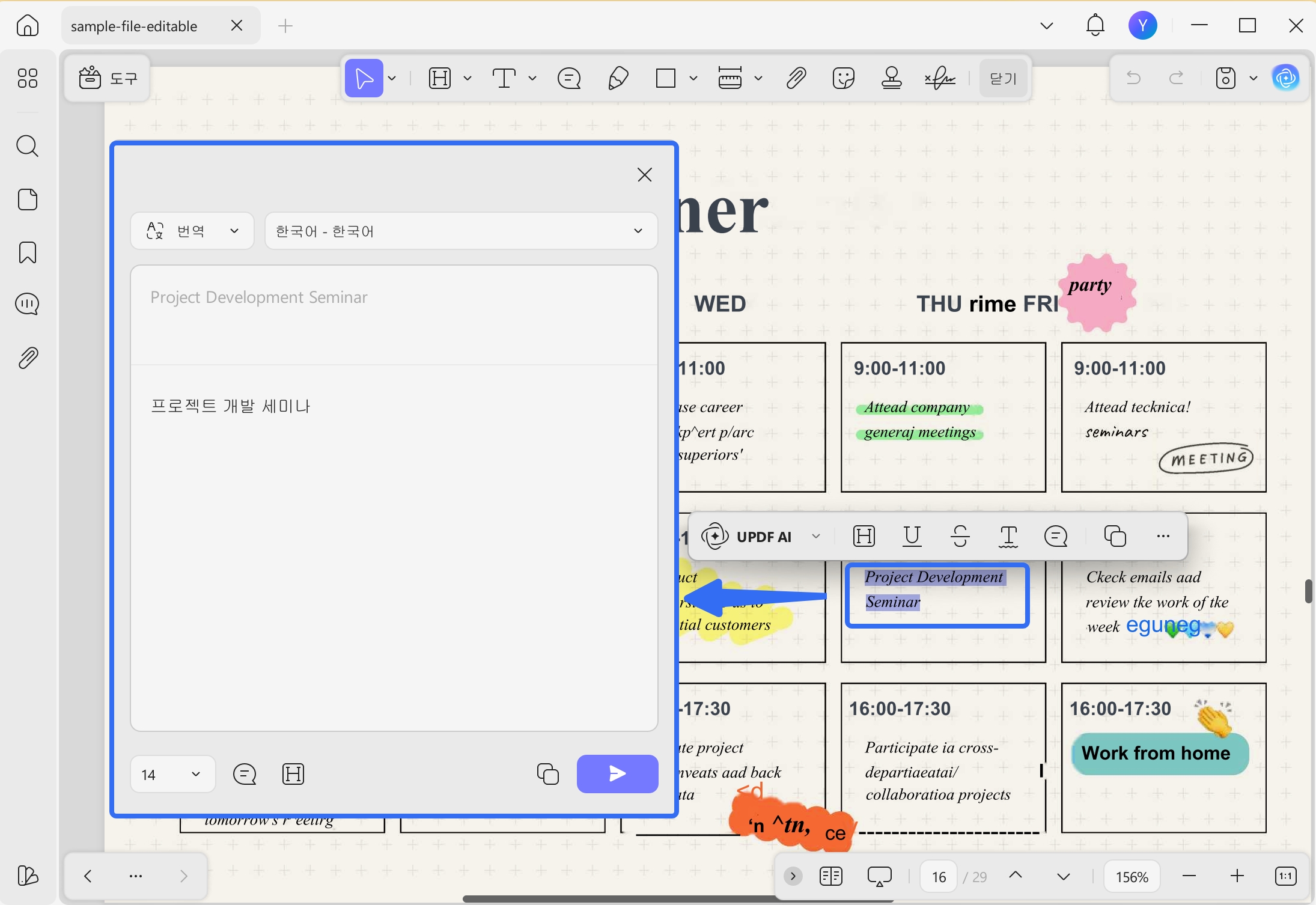Copy the translation result in popup

click(548, 774)
